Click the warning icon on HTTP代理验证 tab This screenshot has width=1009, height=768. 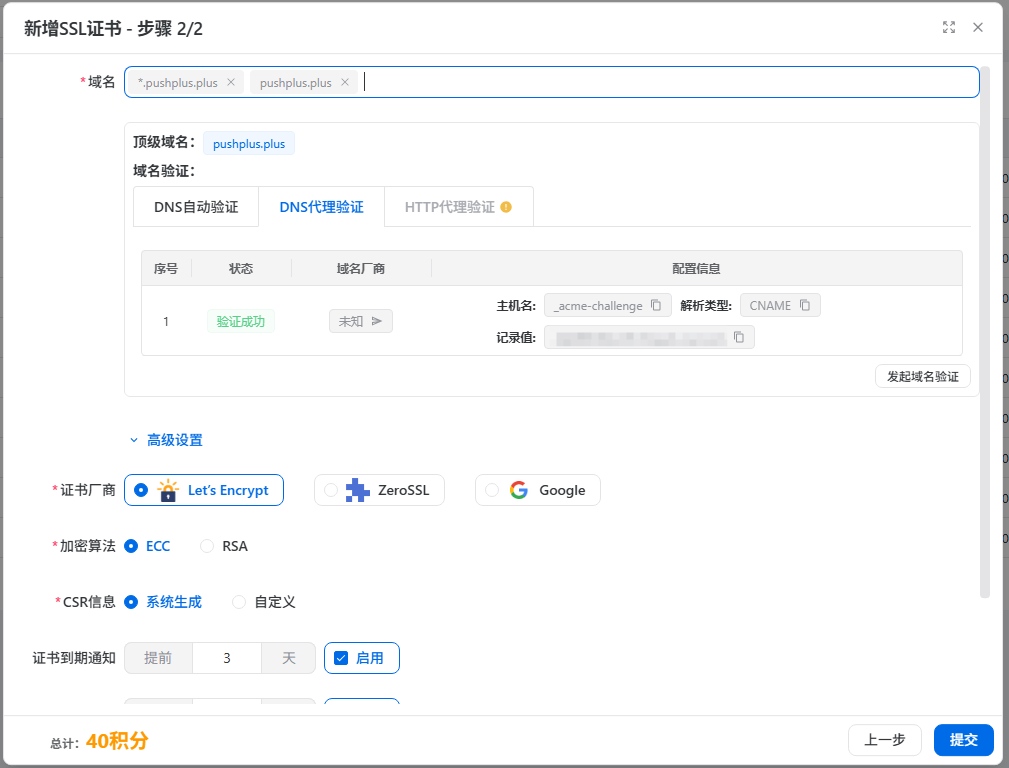[506, 208]
